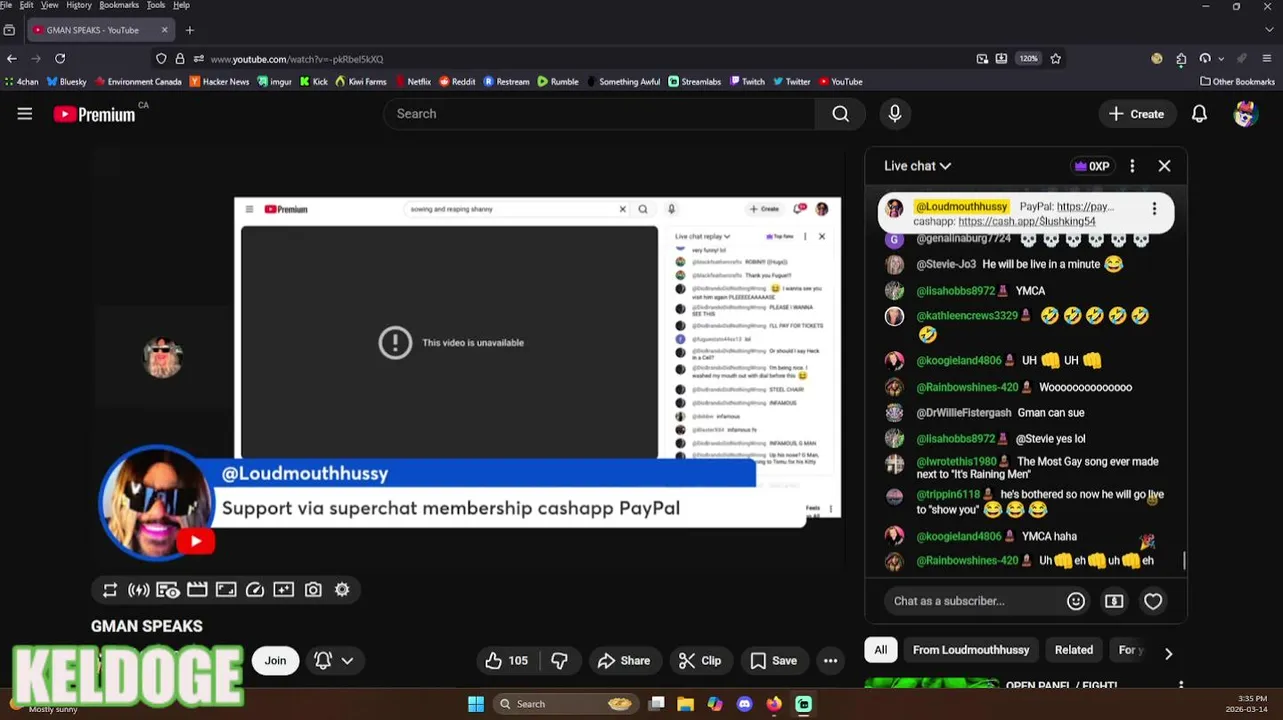This screenshot has height=720, width=1283.
Task: Expand the Live chat mode dropdown
Action: tap(917, 166)
